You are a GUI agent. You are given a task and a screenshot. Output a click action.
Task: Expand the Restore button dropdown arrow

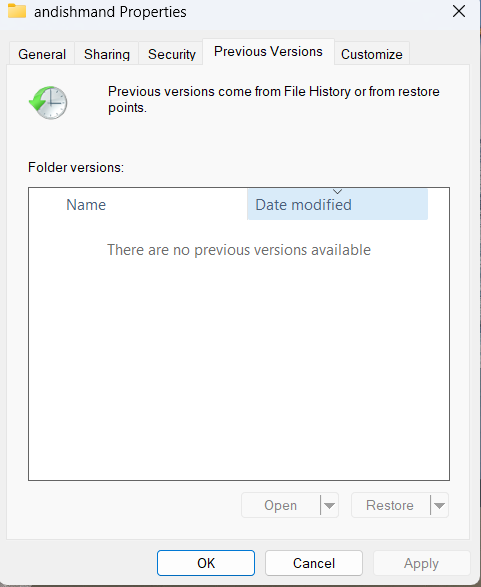pos(439,506)
